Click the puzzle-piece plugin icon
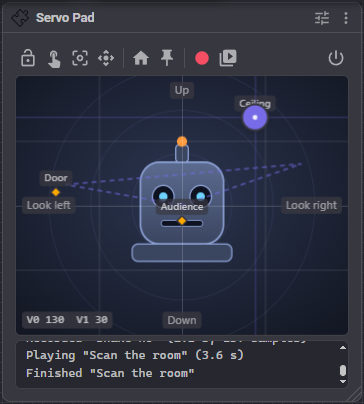Screen dimensions: 364x404 [x=20, y=18]
